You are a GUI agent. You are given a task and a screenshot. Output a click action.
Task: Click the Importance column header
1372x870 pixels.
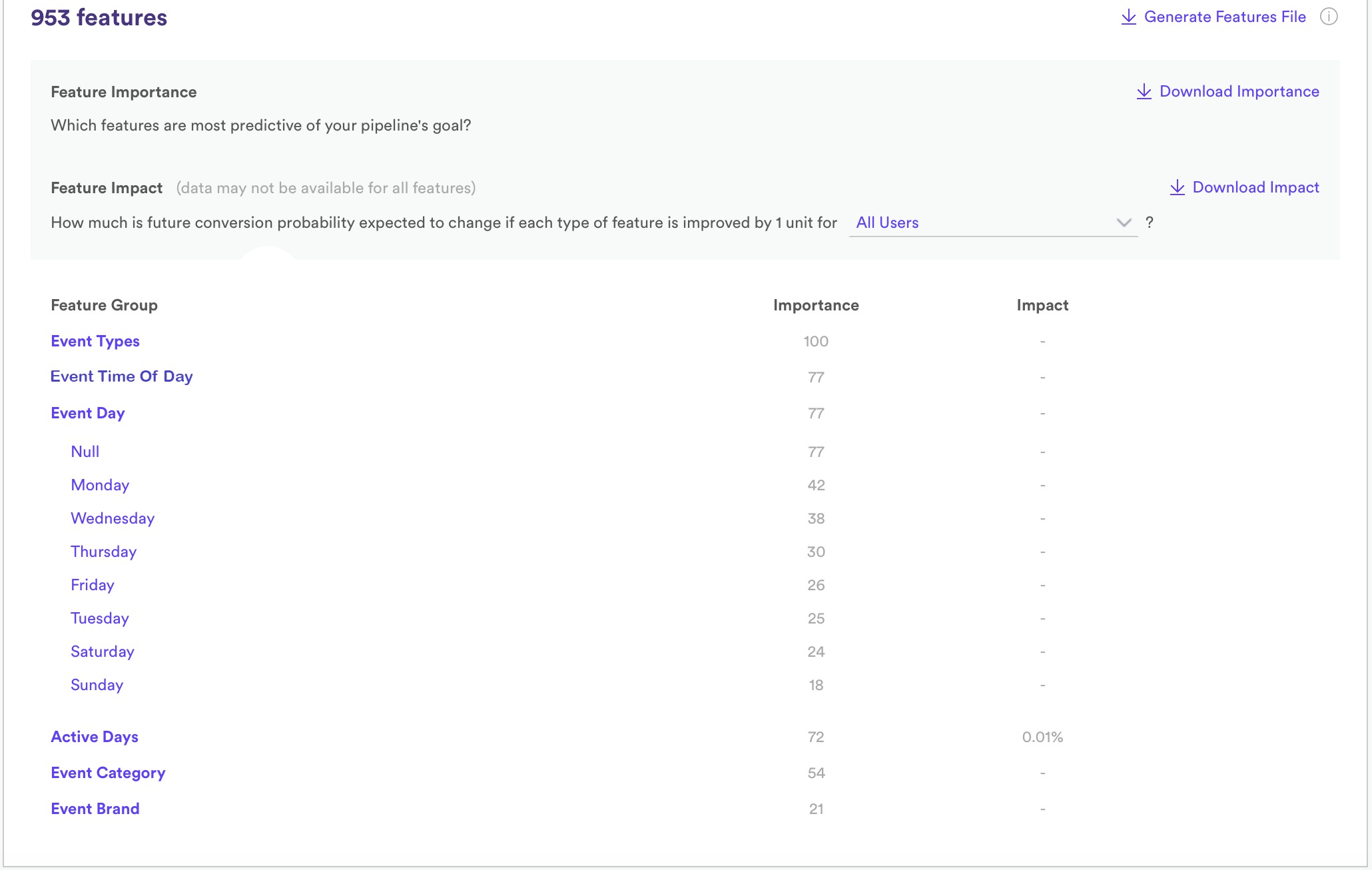816,305
